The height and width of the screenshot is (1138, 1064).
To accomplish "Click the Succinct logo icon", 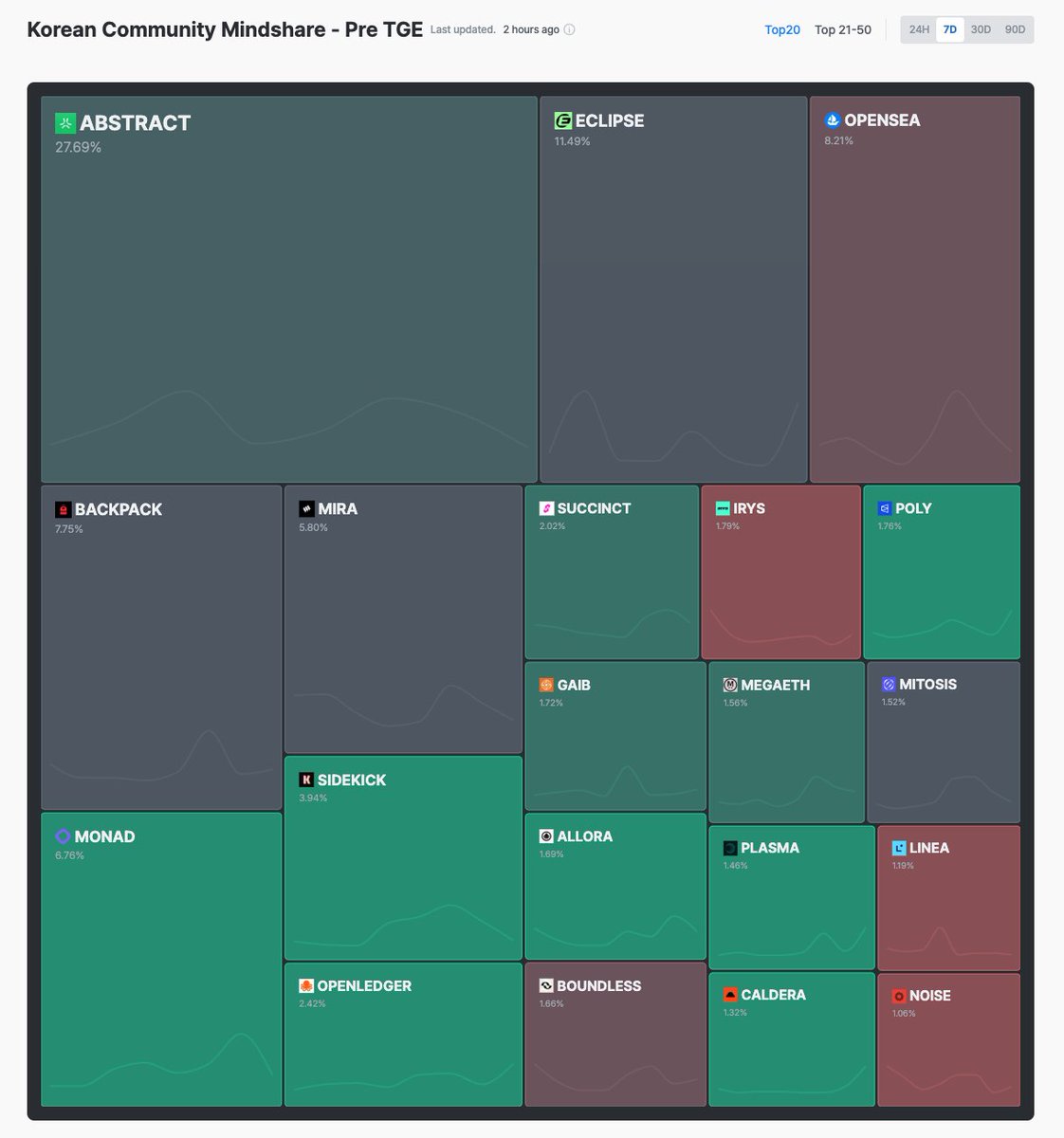I will [x=546, y=508].
